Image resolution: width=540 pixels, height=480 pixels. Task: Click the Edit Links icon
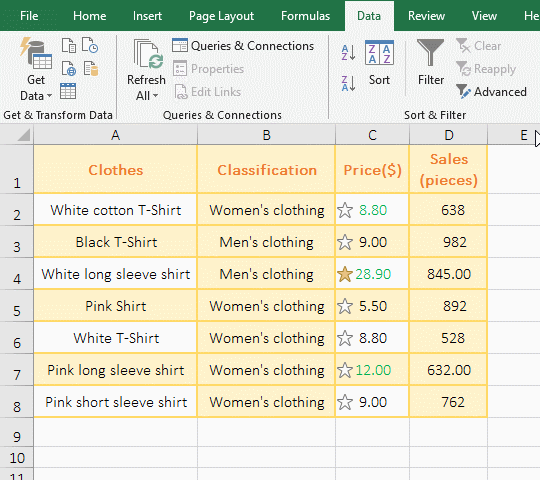[x=181, y=92]
